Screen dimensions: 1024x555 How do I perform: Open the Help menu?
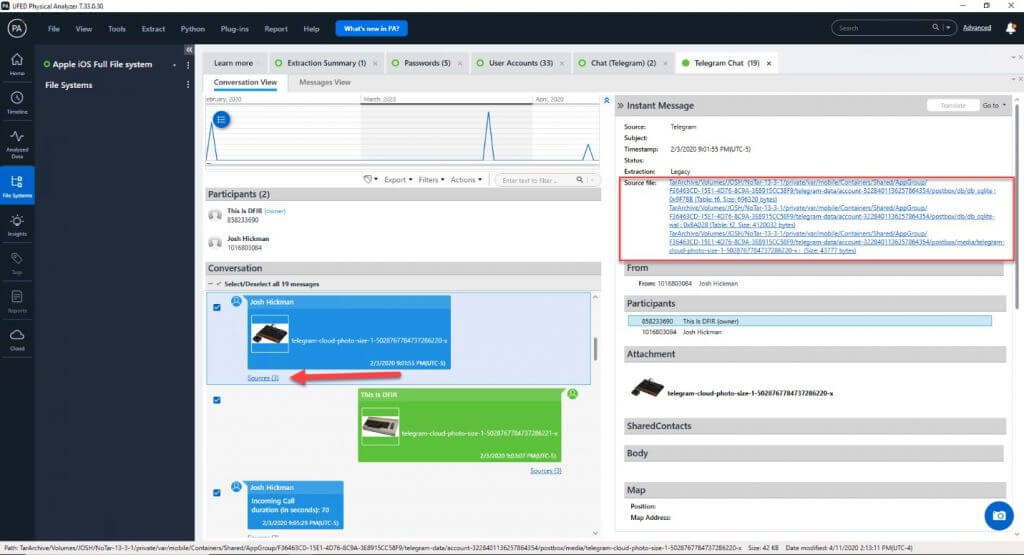pos(312,29)
